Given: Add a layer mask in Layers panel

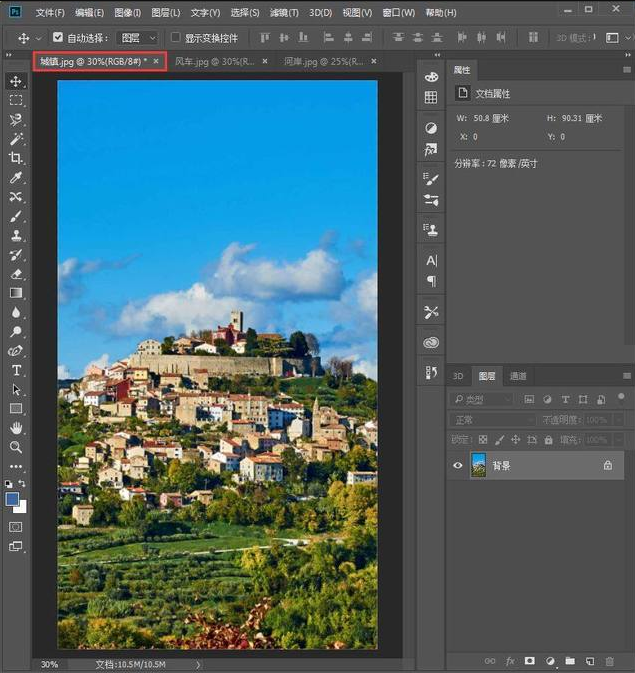Looking at the screenshot, I should point(529,661).
